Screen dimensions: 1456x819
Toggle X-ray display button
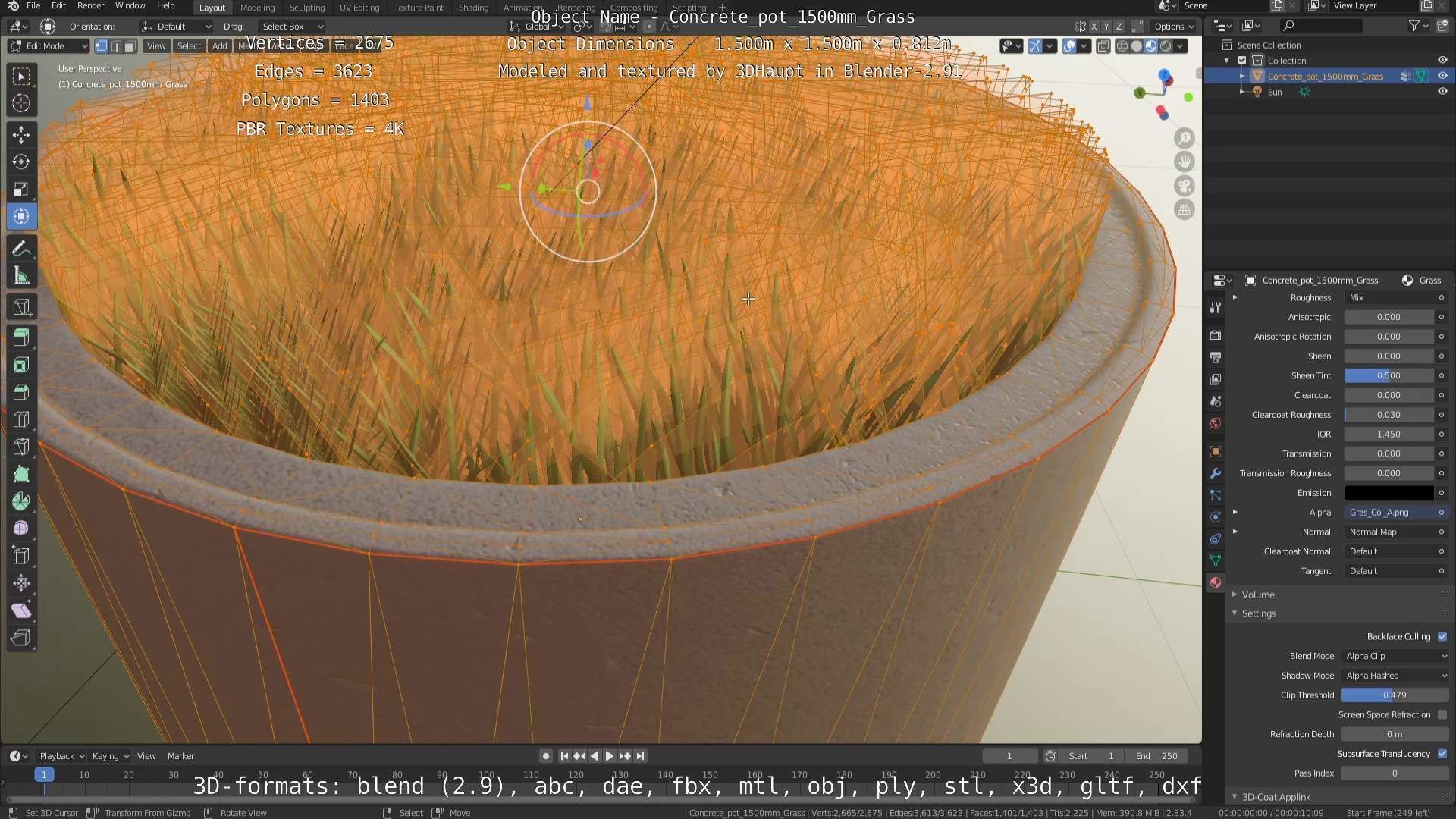click(x=1103, y=46)
